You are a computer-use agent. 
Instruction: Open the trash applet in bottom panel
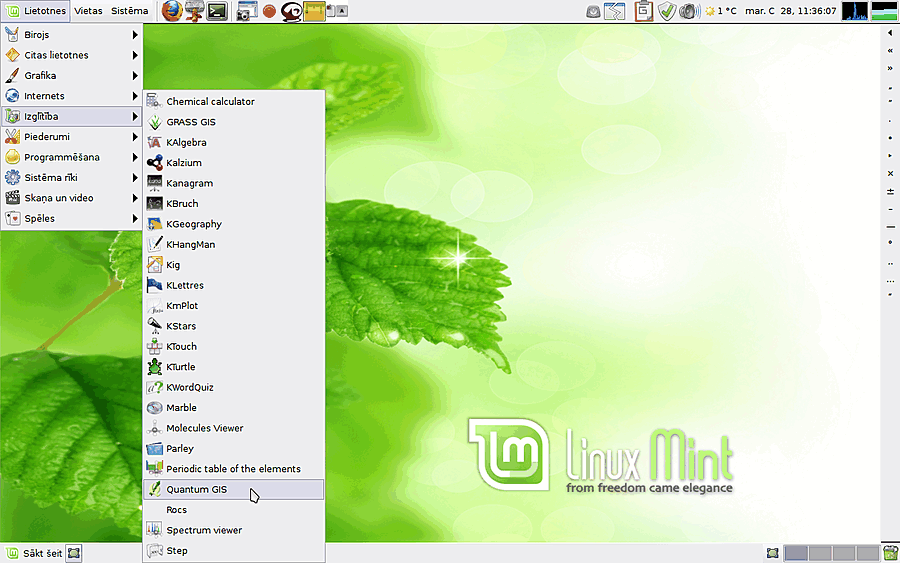[x=891, y=553]
